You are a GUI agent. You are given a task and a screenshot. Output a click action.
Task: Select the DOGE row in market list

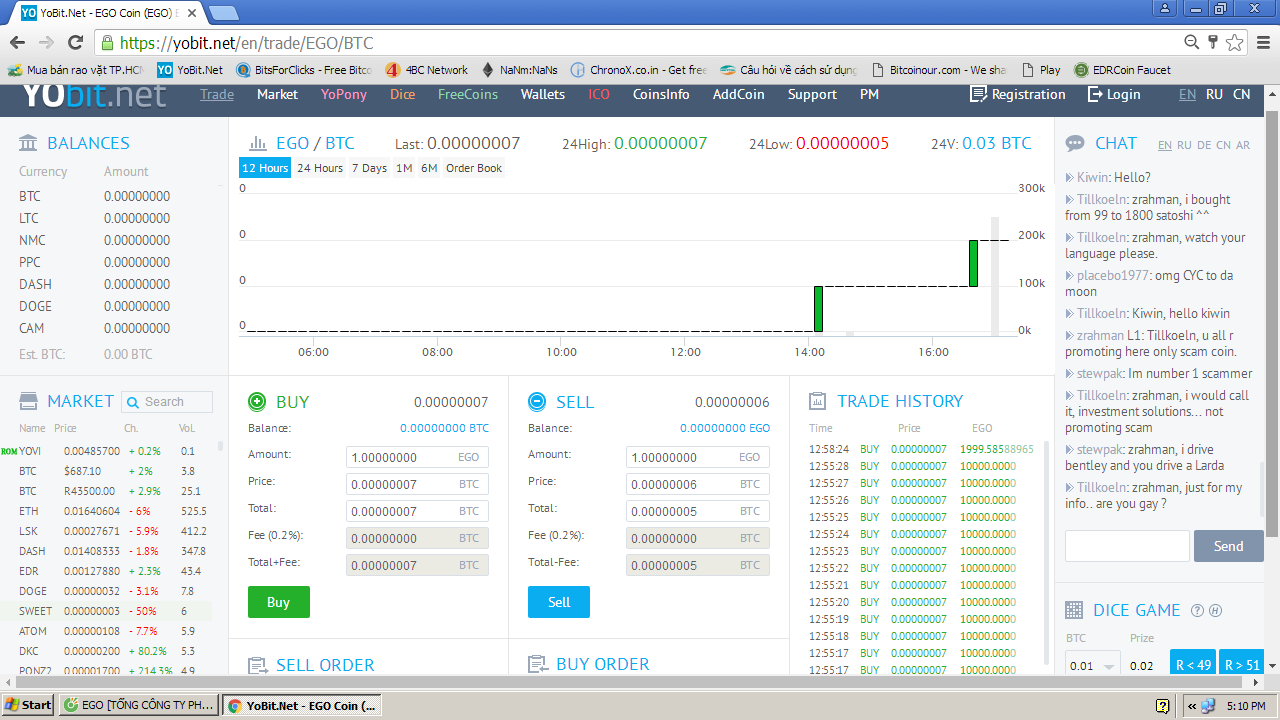[x=108, y=591]
